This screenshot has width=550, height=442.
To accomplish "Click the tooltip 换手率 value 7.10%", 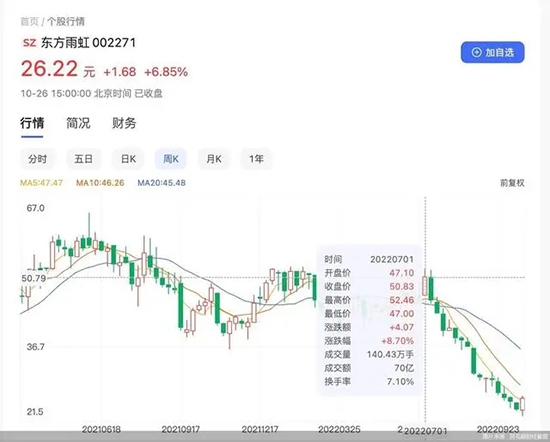I will [401, 381].
